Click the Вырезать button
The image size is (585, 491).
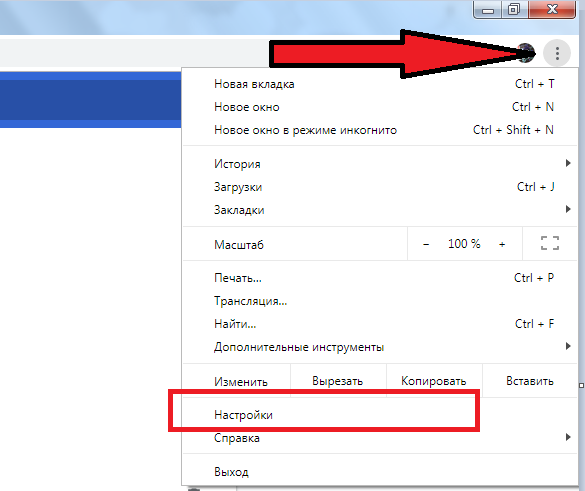pos(338,381)
